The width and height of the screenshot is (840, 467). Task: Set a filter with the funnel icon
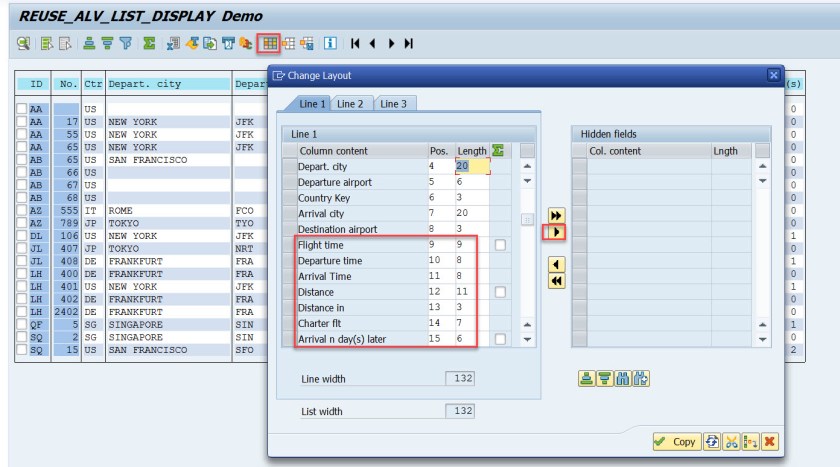pos(125,43)
